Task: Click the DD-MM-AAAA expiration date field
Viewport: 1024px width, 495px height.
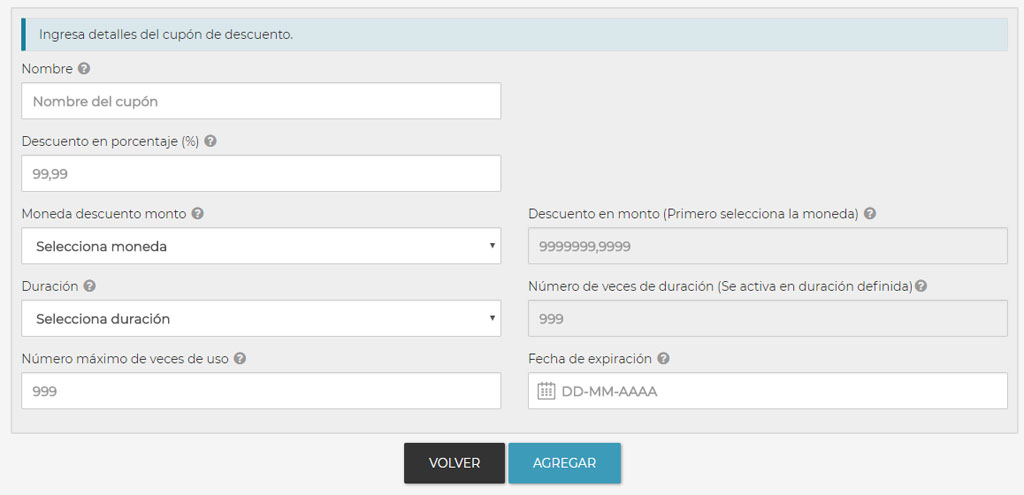Action: [x=768, y=391]
